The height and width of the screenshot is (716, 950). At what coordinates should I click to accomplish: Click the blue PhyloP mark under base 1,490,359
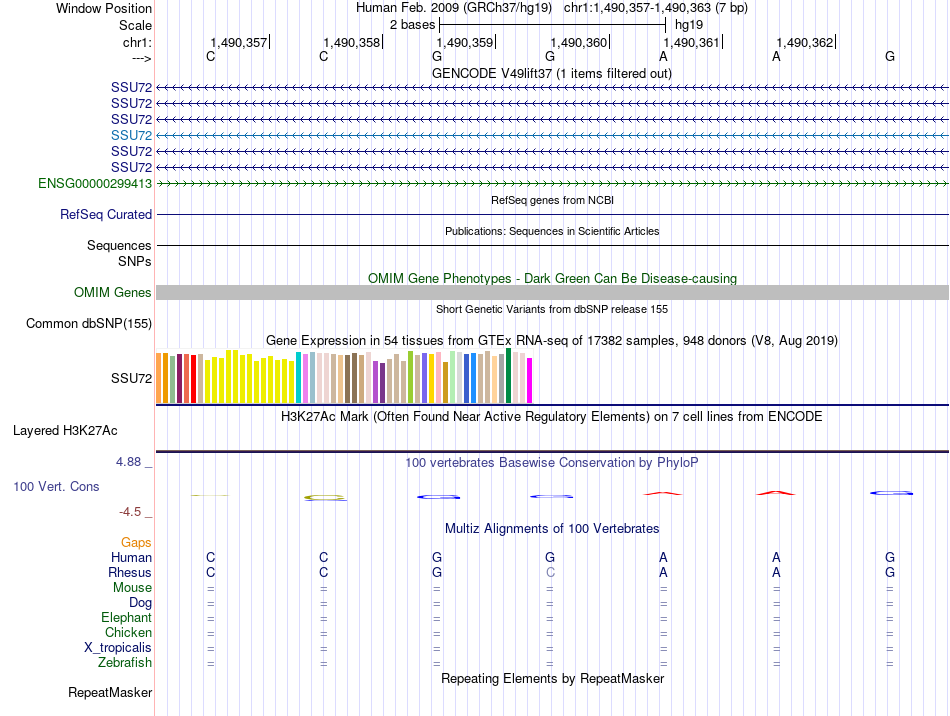(438, 497)
